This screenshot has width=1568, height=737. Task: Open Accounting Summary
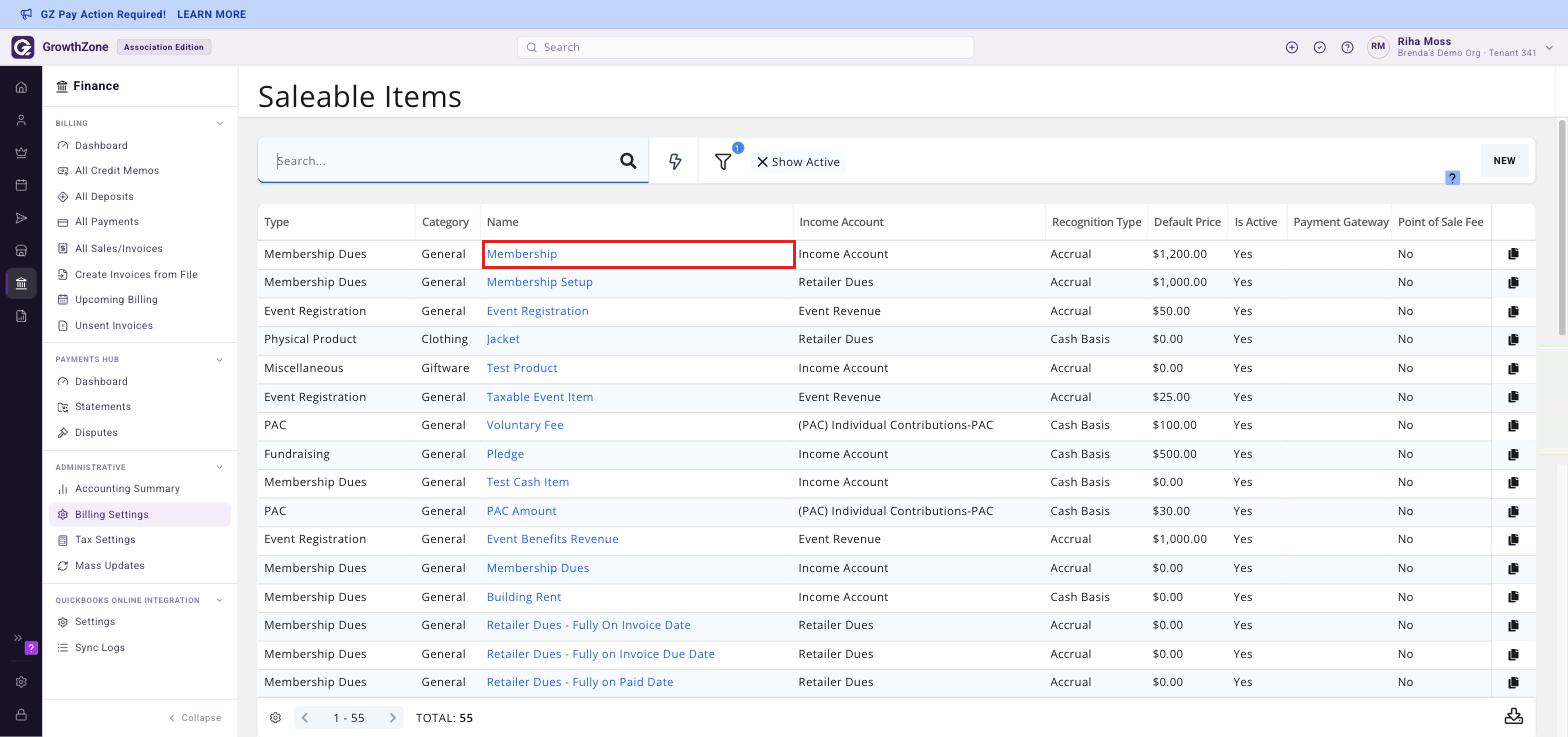127,489
